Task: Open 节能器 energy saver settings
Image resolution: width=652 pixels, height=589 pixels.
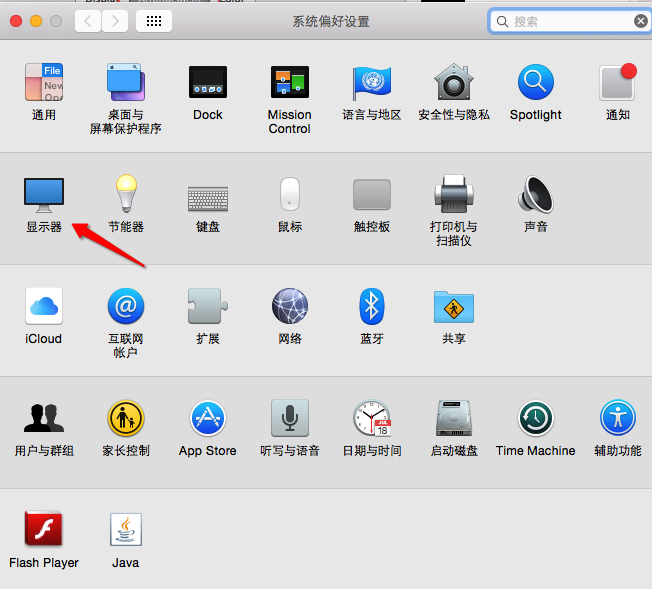Action: click(126, 195)
